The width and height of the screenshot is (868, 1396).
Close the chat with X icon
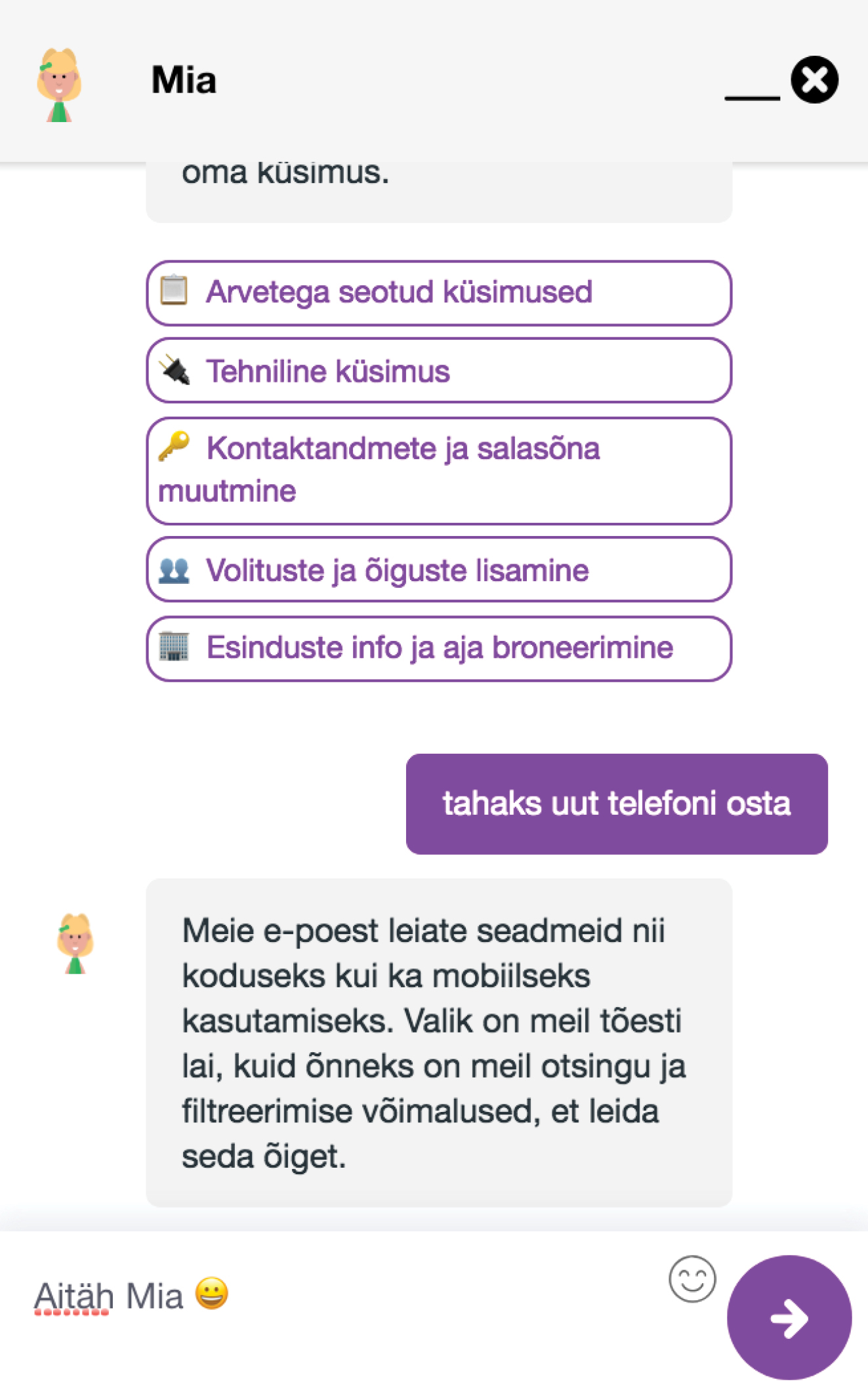coord(814,80)
